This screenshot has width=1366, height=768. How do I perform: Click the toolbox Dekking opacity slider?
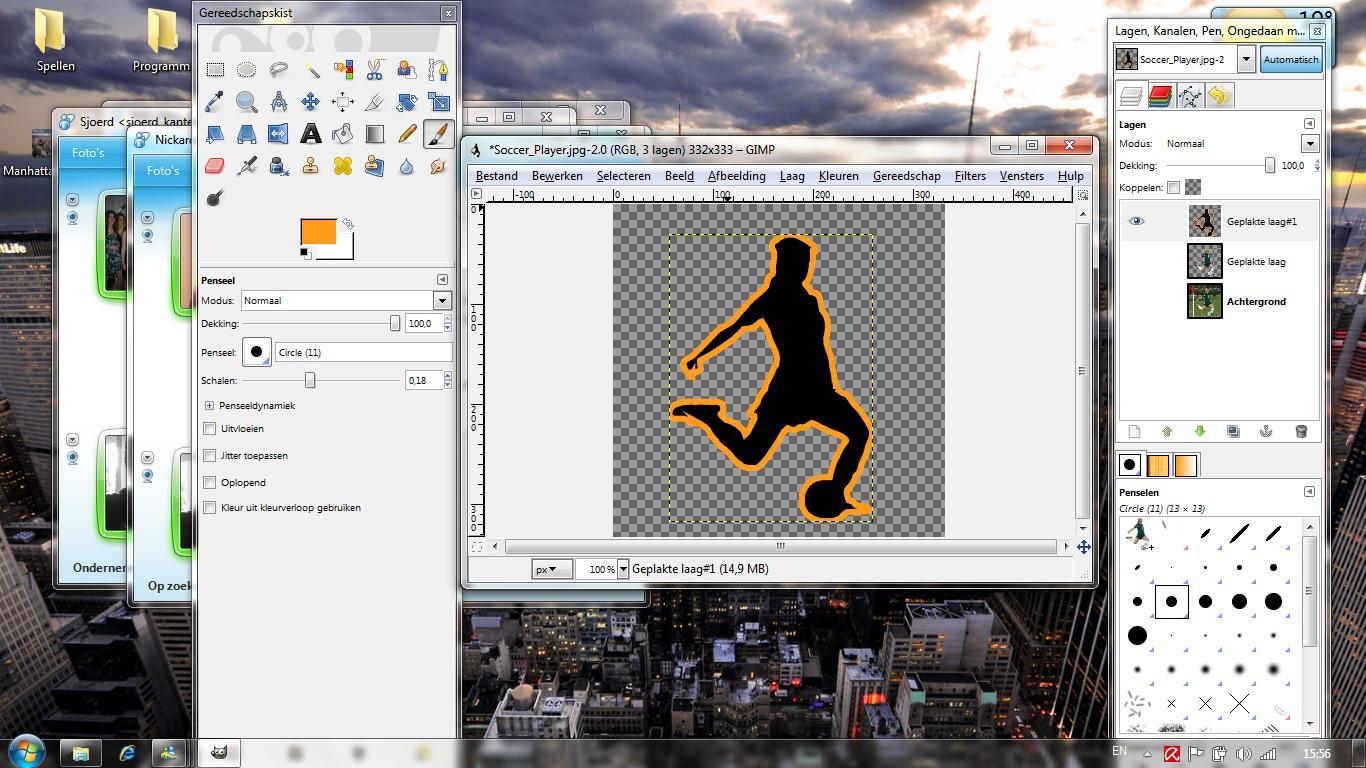click(x=321, y=323)
